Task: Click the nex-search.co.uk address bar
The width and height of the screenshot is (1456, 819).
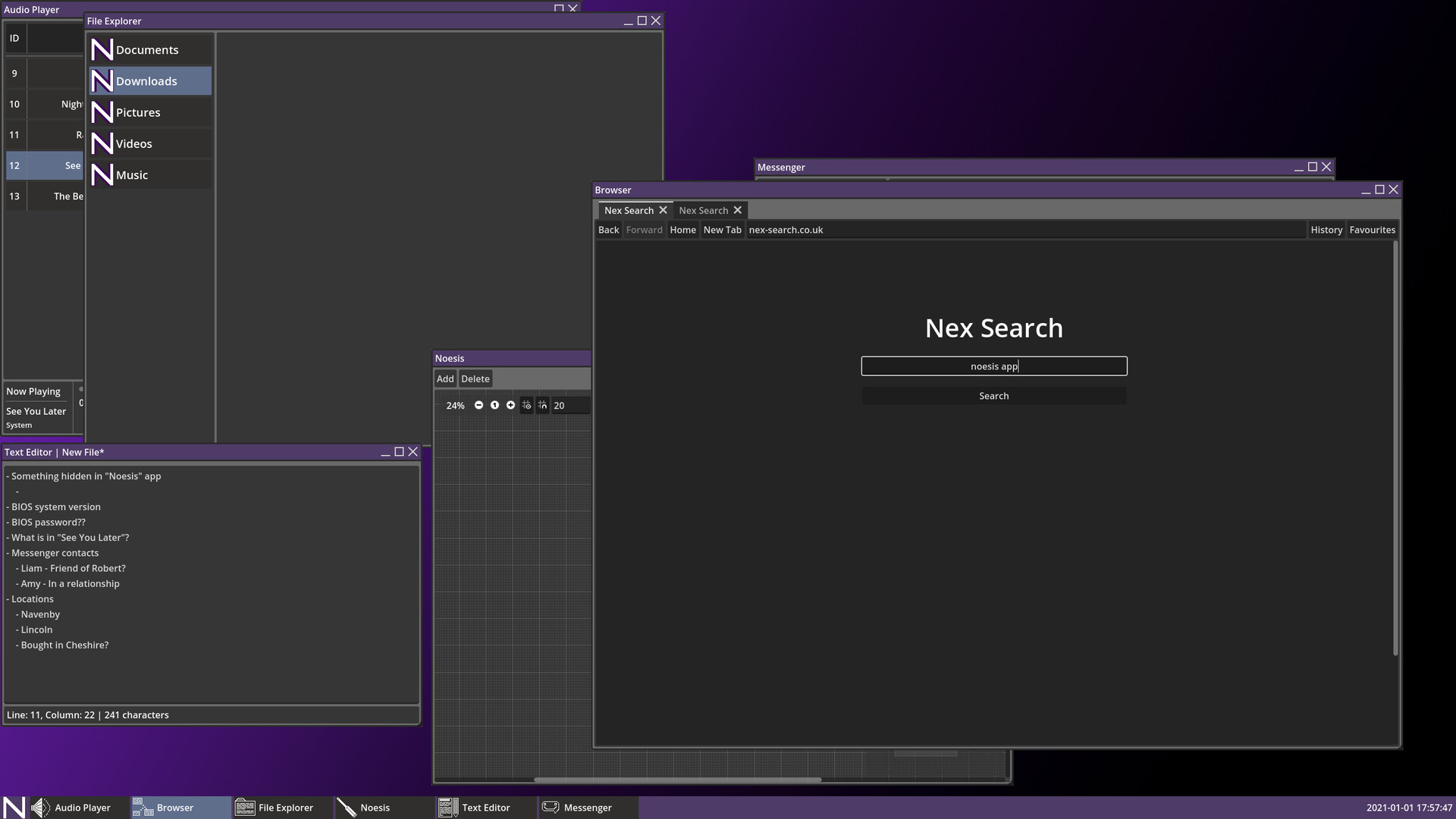Action: [1024, 230]
